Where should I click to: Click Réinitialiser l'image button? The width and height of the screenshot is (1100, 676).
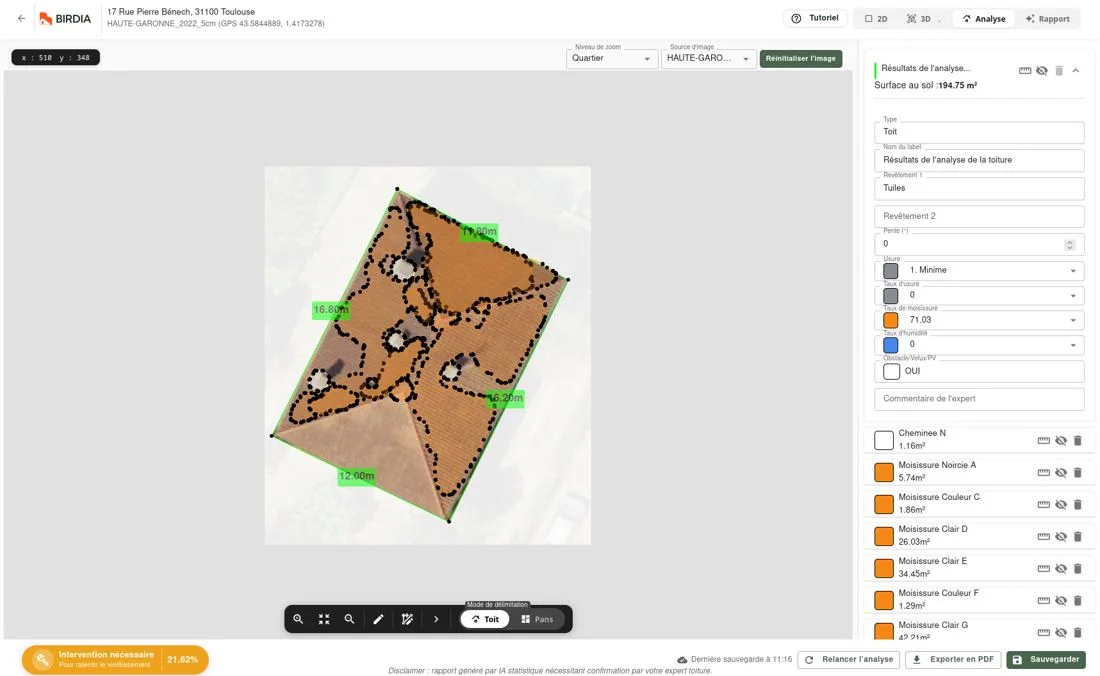(x=800, y=58)
